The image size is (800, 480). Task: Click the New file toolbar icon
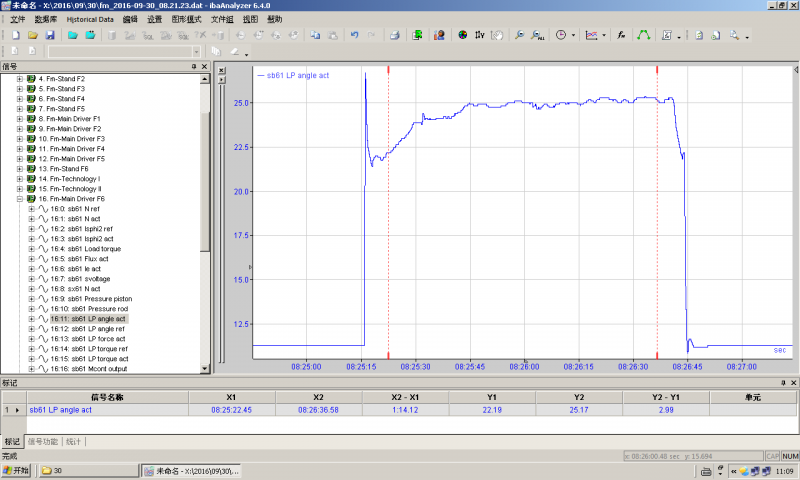(15, 35)
